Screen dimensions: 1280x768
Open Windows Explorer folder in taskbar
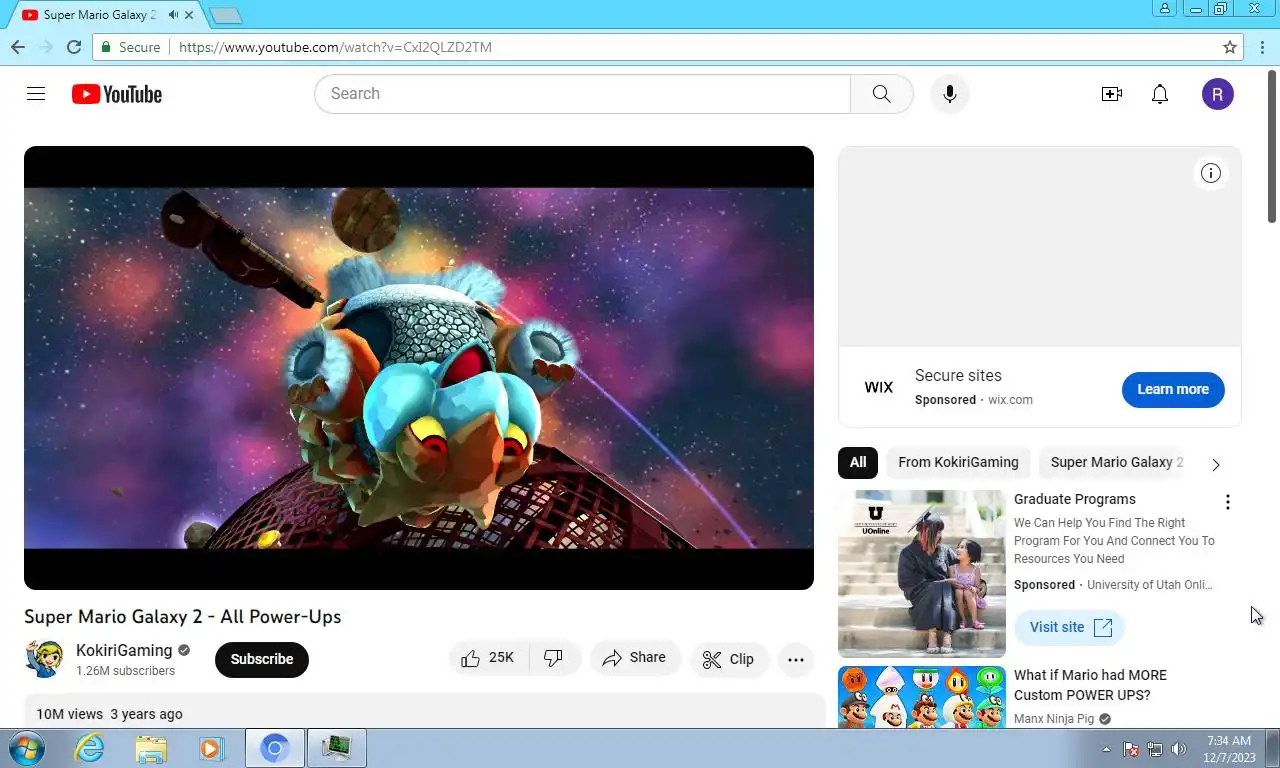click(x=151, y=748)
